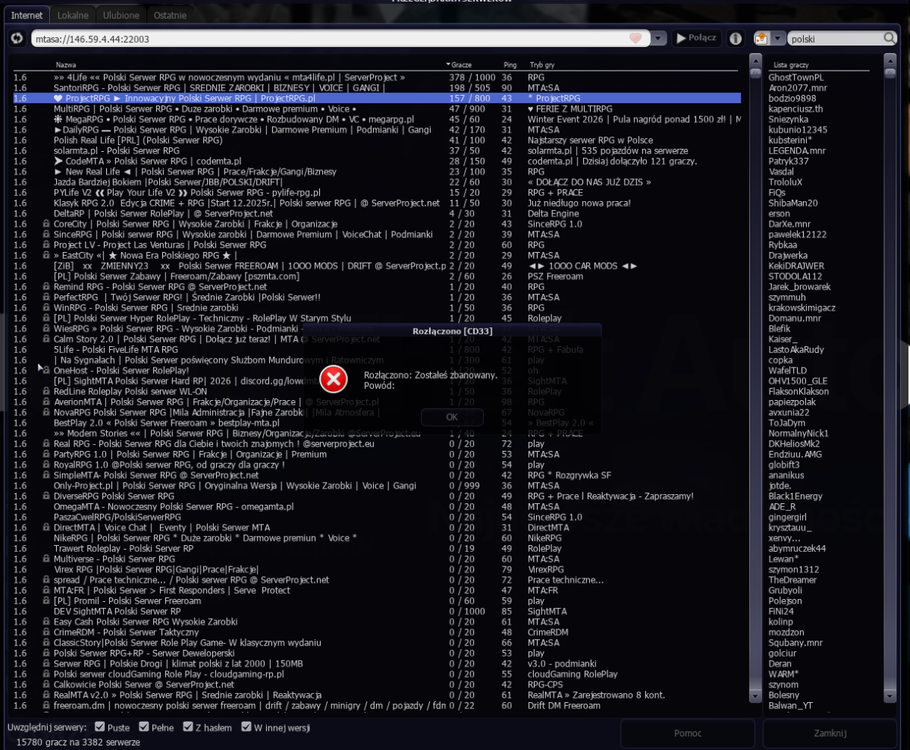The height and width of the screenshot is (750, 910).
Task: Click the lock icon on RoyalRPG 1.0 row
Action: [46, 464]
